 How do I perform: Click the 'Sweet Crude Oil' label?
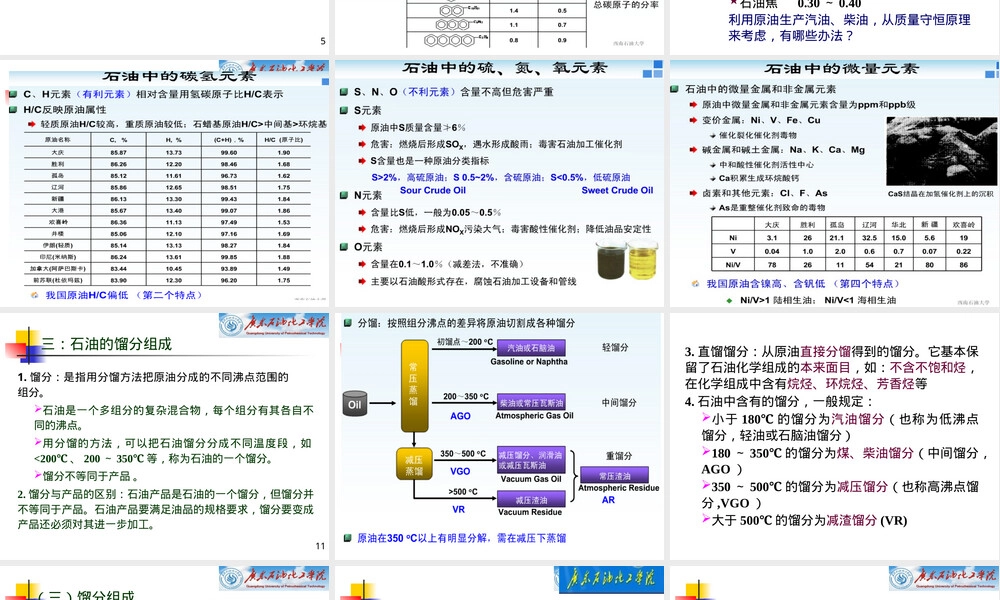[617, 190]
